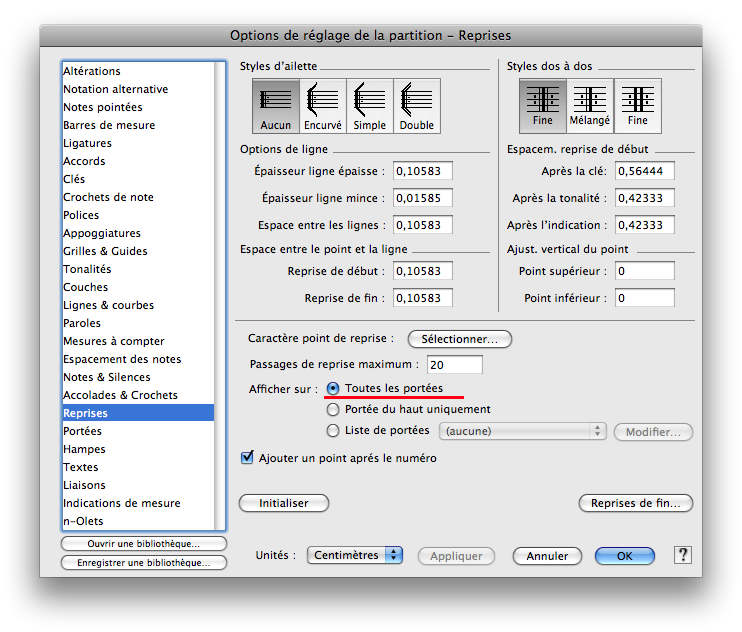Click the Initialiser button
The image size is (742, 632).
[284, 503]
